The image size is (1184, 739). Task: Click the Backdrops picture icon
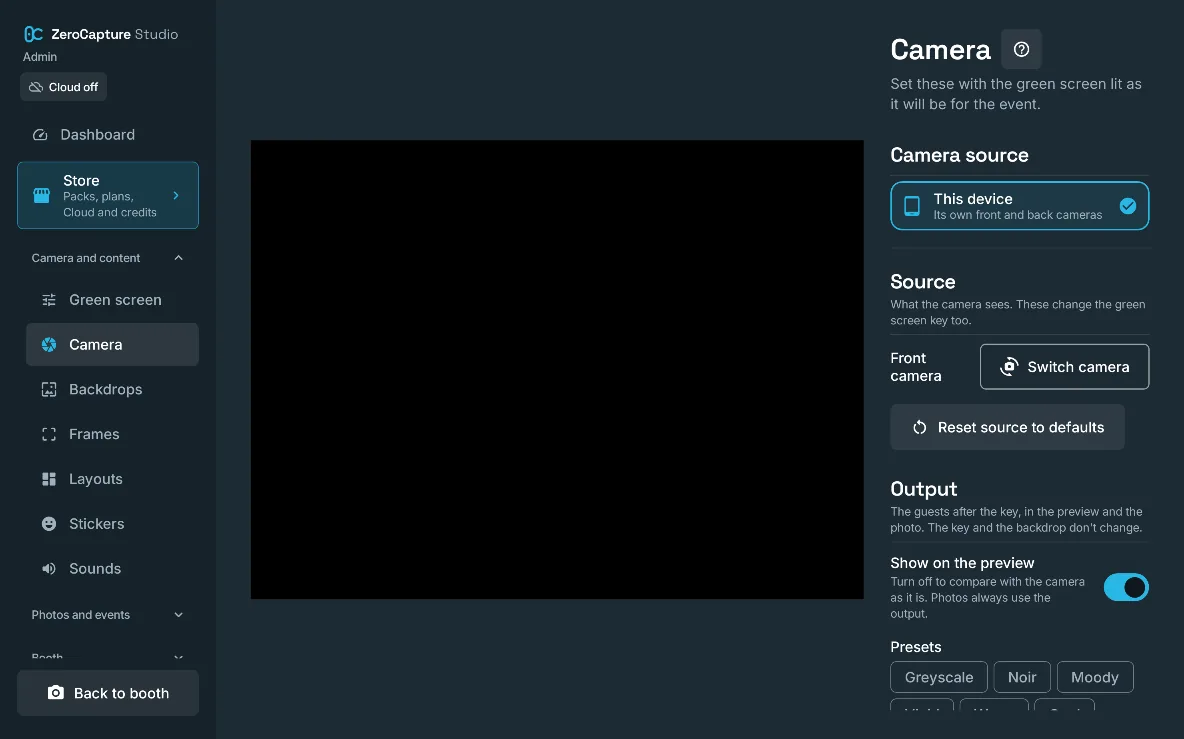49,390
